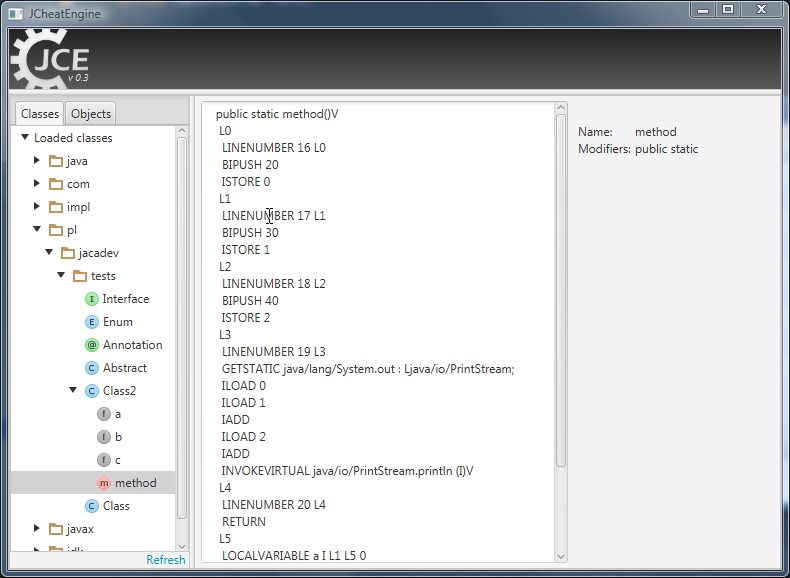This screenshot has height=578, width=790.
Task: Click the GETSTATIC System.out line
Action: pyautogui.click(x=368, y=369)
